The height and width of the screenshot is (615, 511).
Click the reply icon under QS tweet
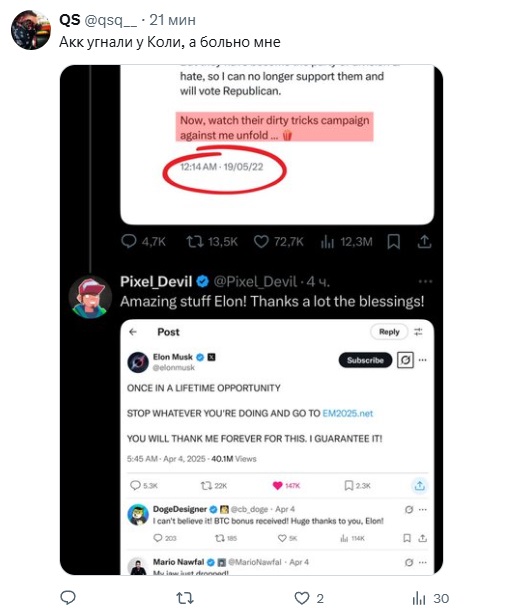68,598
